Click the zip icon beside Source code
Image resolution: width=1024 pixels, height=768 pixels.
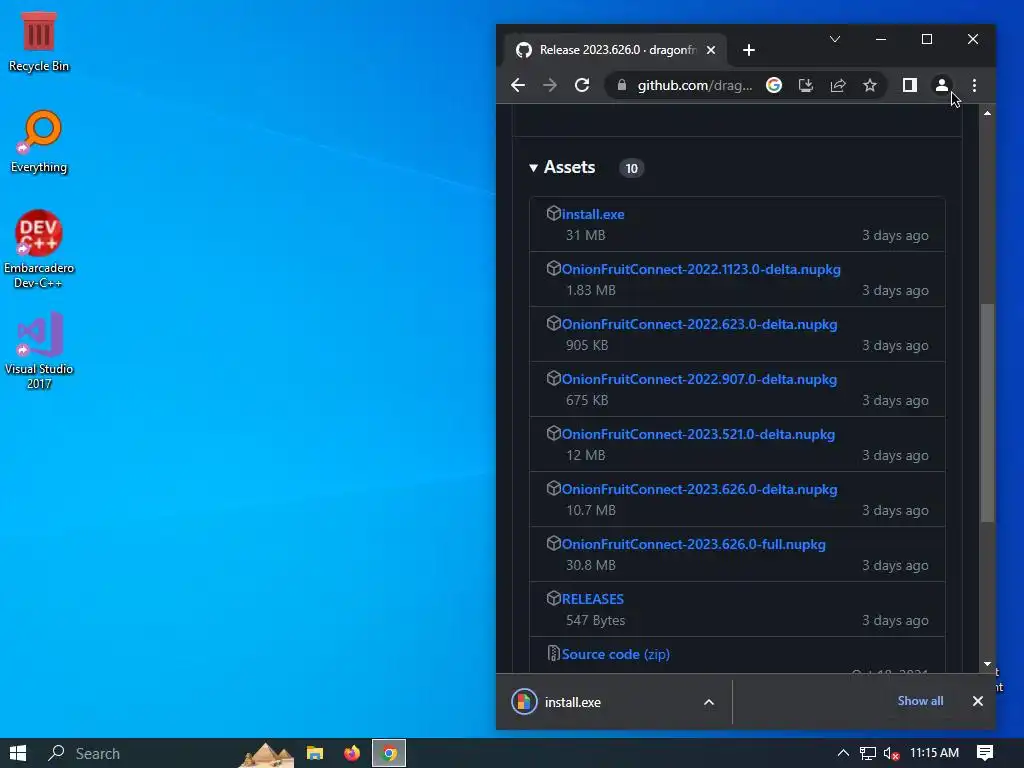[x=553, y=653]
